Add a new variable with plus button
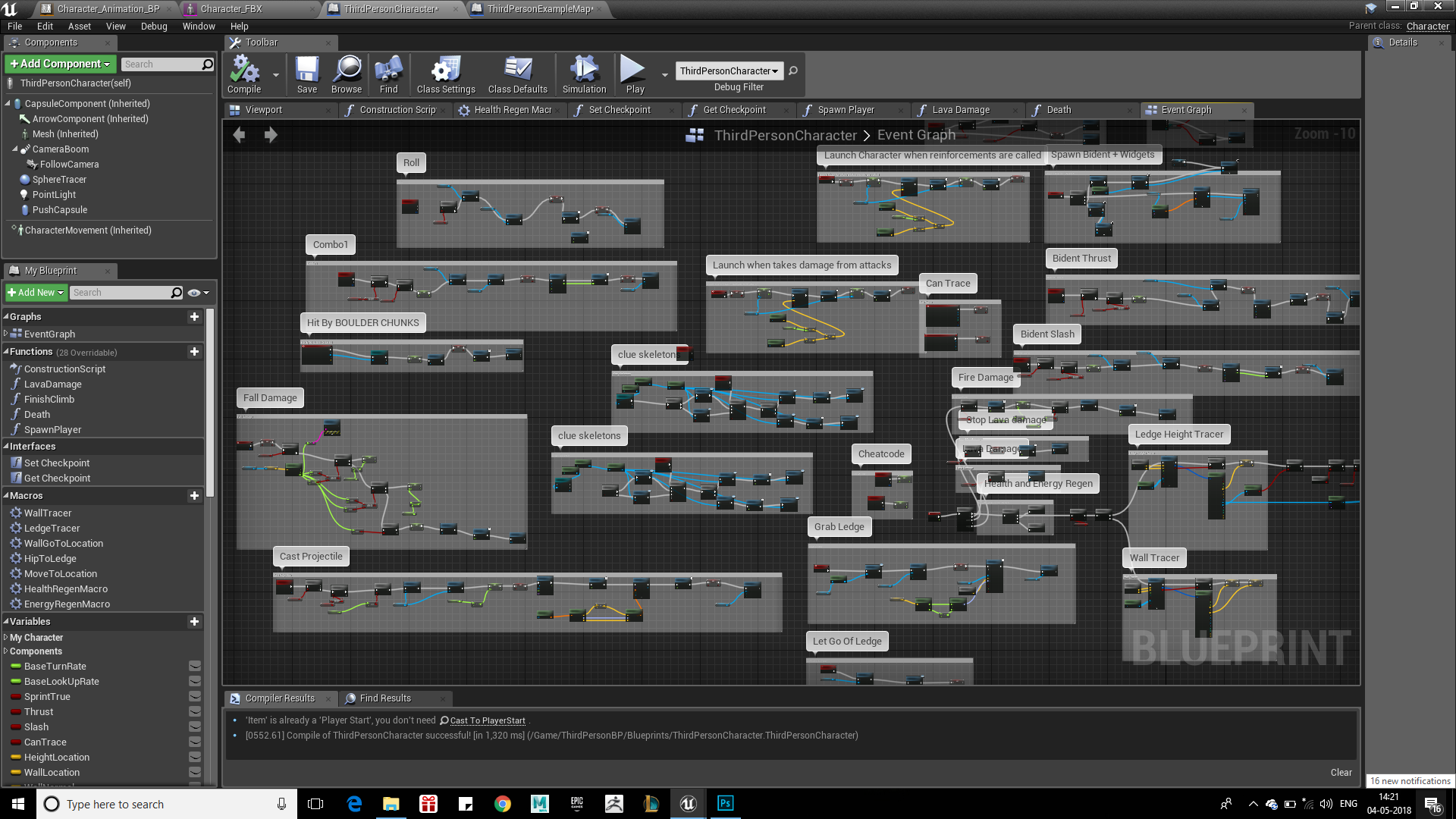The height and width of the screenshot is (819, 1456). click(194, 622)
